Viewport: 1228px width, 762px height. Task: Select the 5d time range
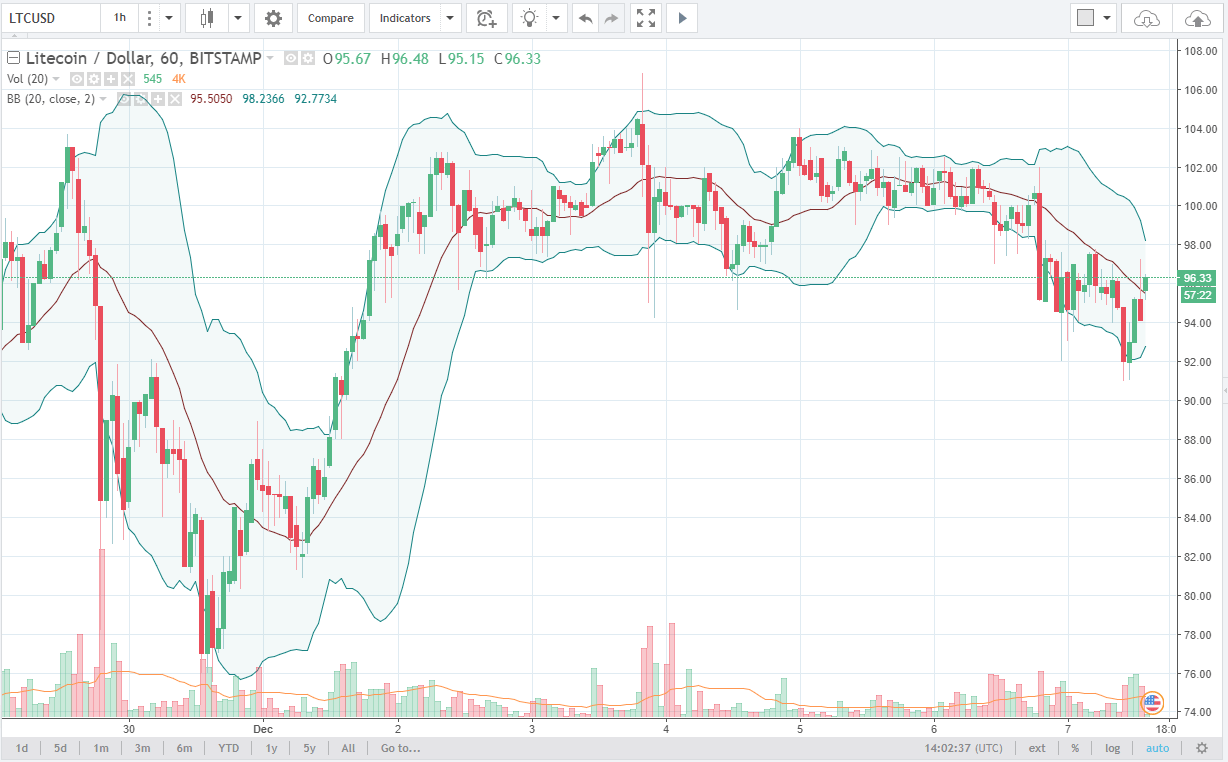pos(60,748)
